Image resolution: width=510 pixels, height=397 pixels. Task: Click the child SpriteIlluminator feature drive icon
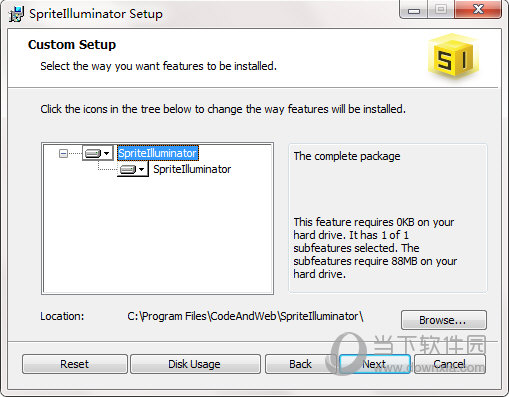[128, 169]
